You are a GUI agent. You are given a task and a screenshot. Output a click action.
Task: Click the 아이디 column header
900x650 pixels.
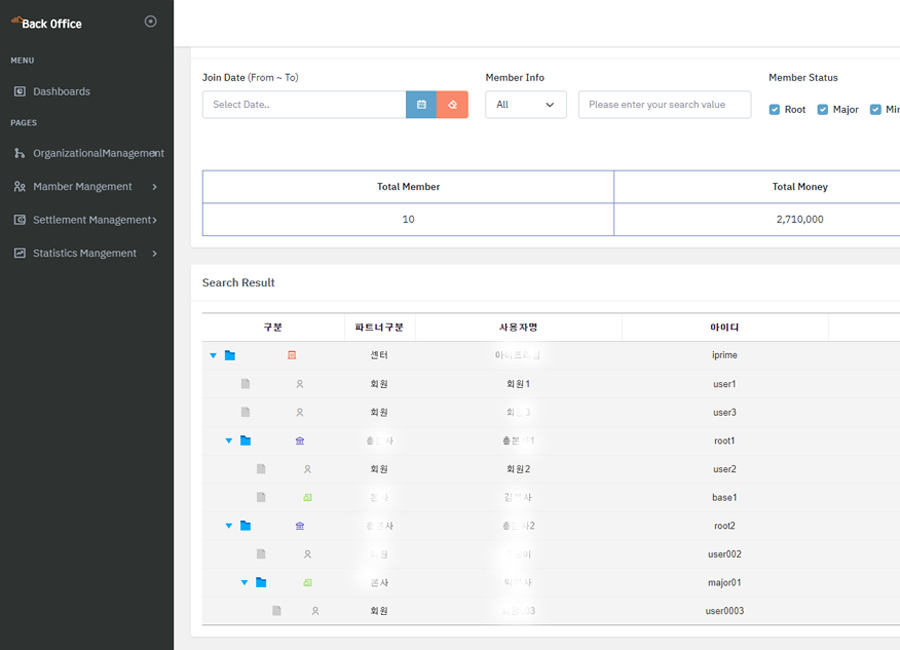(x=724, y=327)
